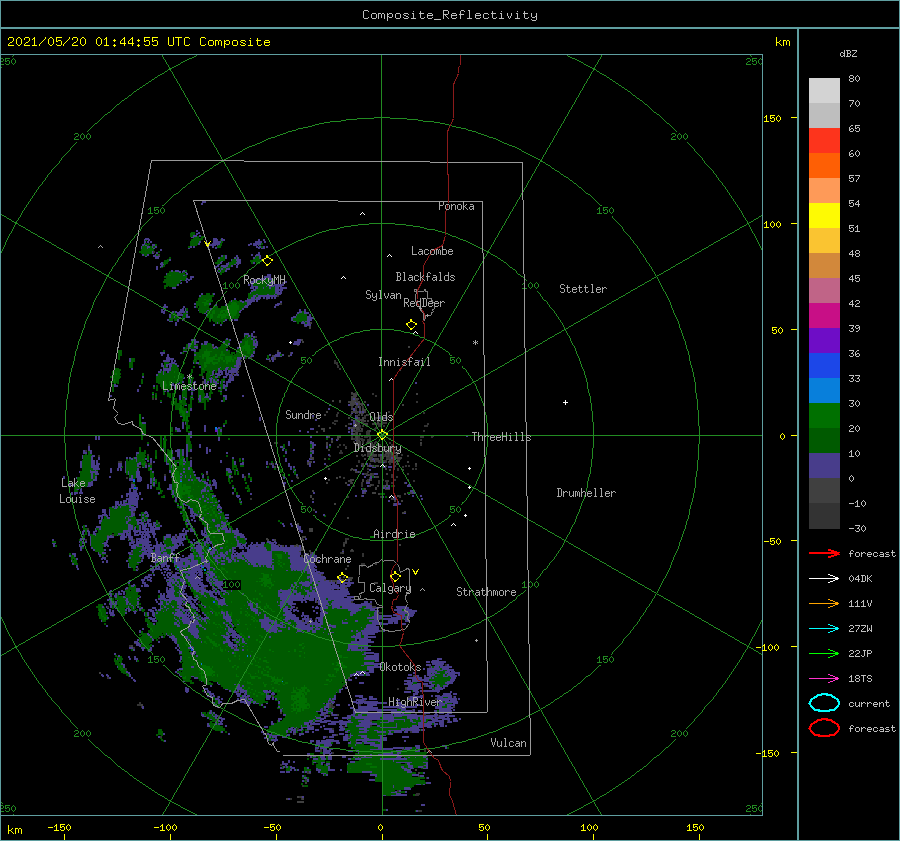Select the cyan 27ZW arrow symbol
The height and width of the screenshot is (841, 900).
click(x=824, y=629)
